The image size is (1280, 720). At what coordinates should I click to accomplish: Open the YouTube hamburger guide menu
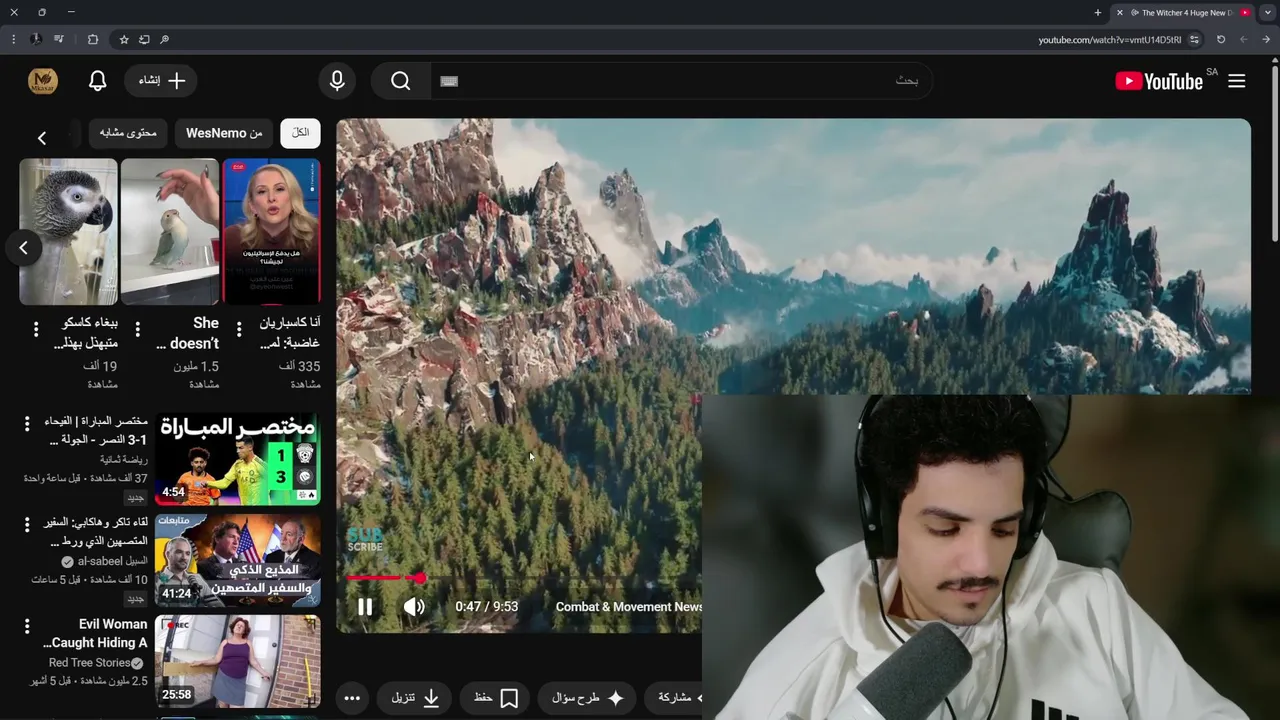[1237, 81]
